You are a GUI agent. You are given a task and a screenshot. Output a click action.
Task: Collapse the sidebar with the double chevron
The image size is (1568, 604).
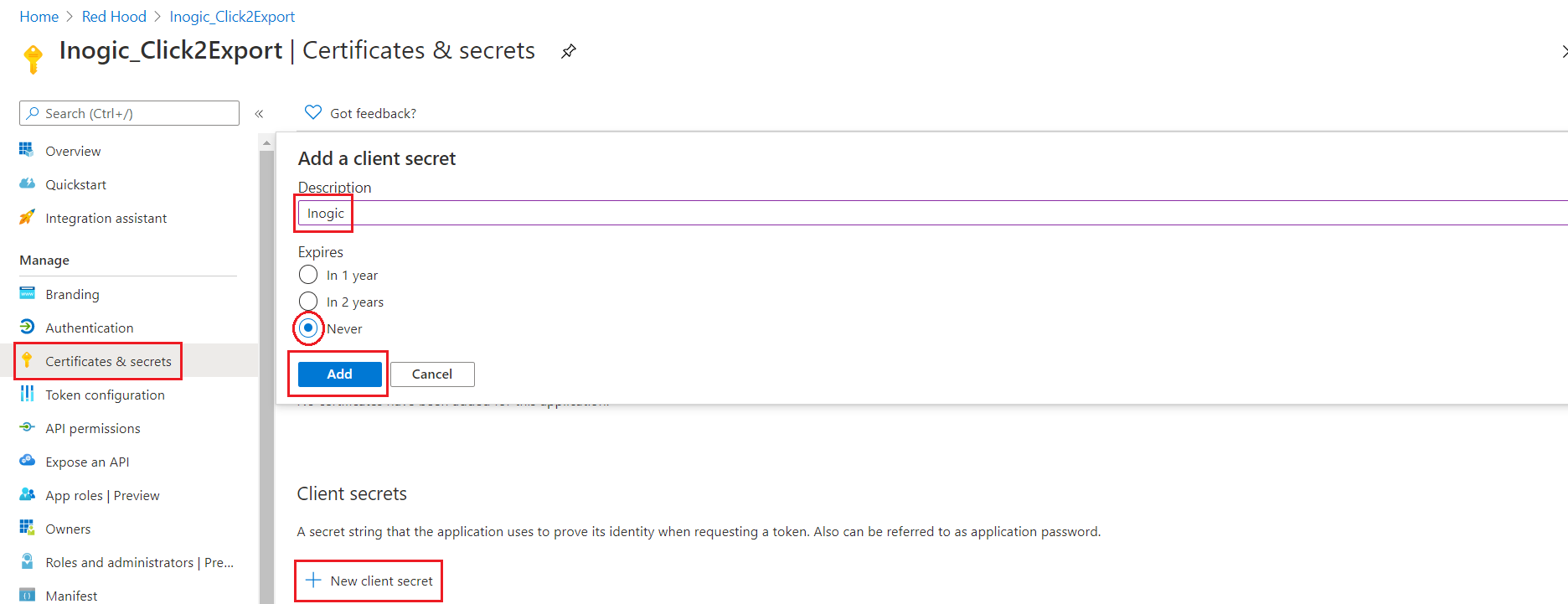(259, 114)
